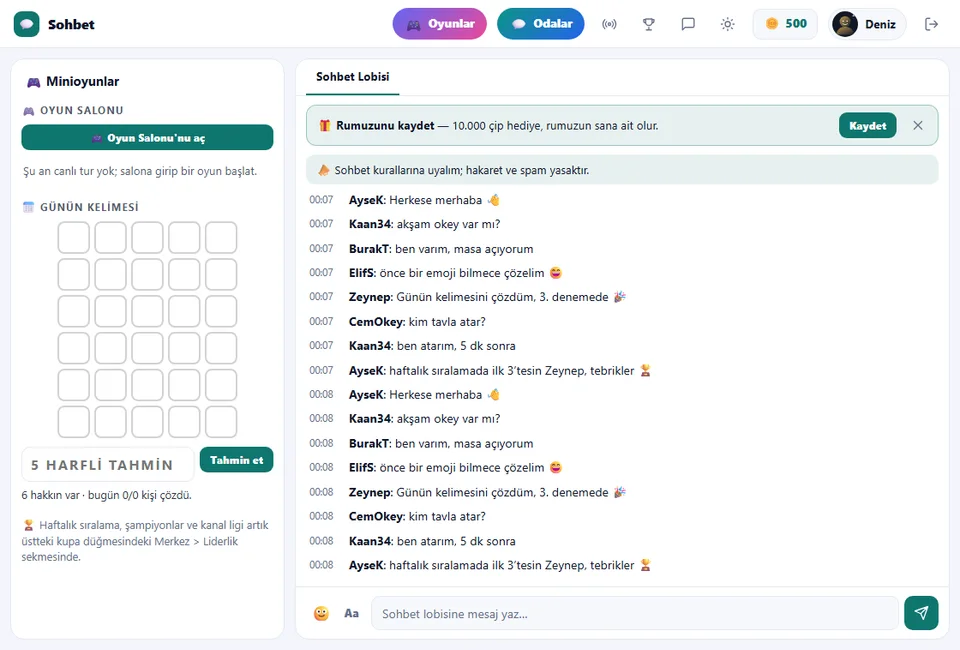Click Kaydet to register nickname

[868, 125]
